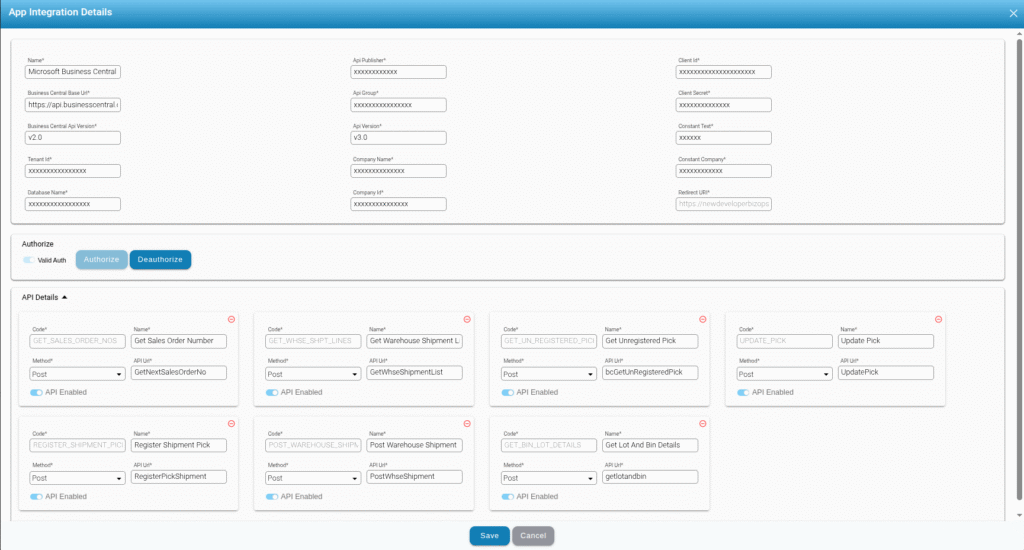Toggle API Enabled for Post Warehouse Shipment
Screen dimensions: 1024x550
tap(272, 497)
